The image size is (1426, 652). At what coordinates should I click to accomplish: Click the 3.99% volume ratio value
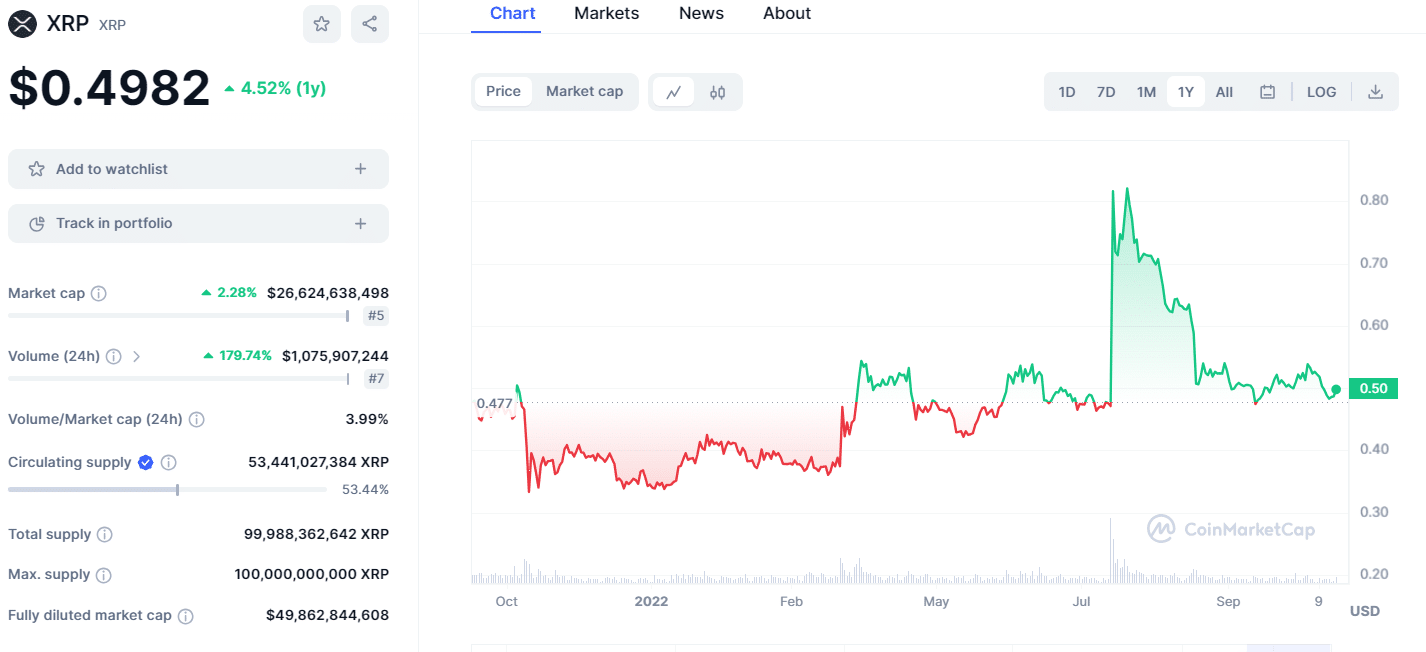[x=367, y=420]
